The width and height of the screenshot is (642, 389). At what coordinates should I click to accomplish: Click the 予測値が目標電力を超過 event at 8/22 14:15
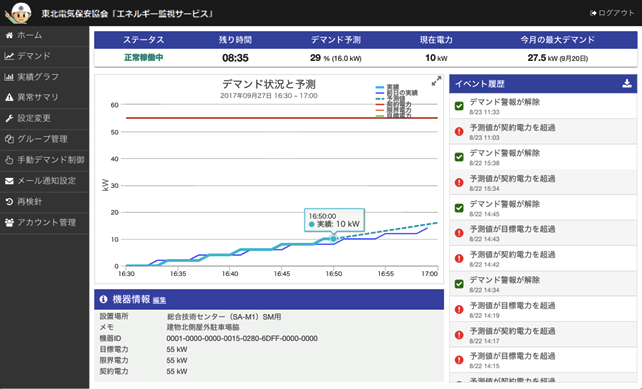pos(543,360)
